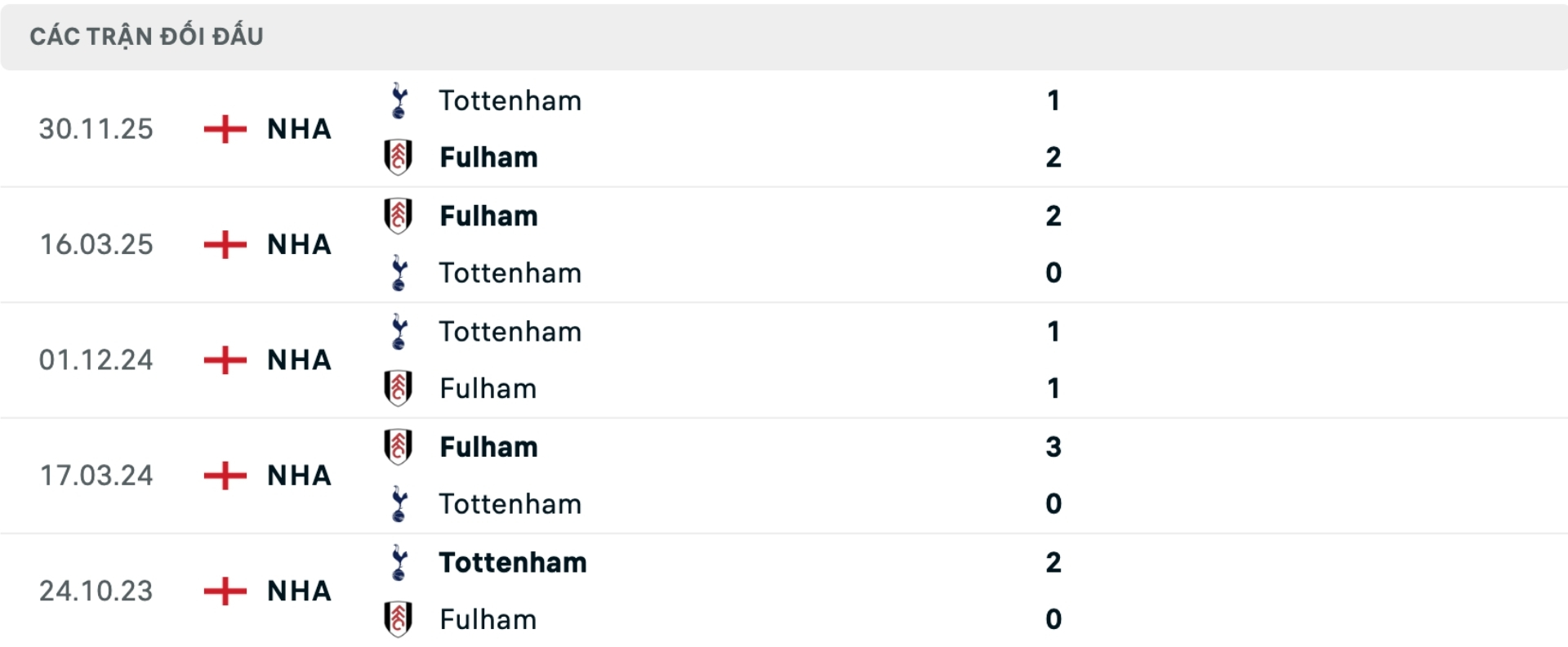Open the NHA league label on the 16.03.25 row
This screenshot has height=647, width=1568.
pyautogui.click(x=298, y=244)
